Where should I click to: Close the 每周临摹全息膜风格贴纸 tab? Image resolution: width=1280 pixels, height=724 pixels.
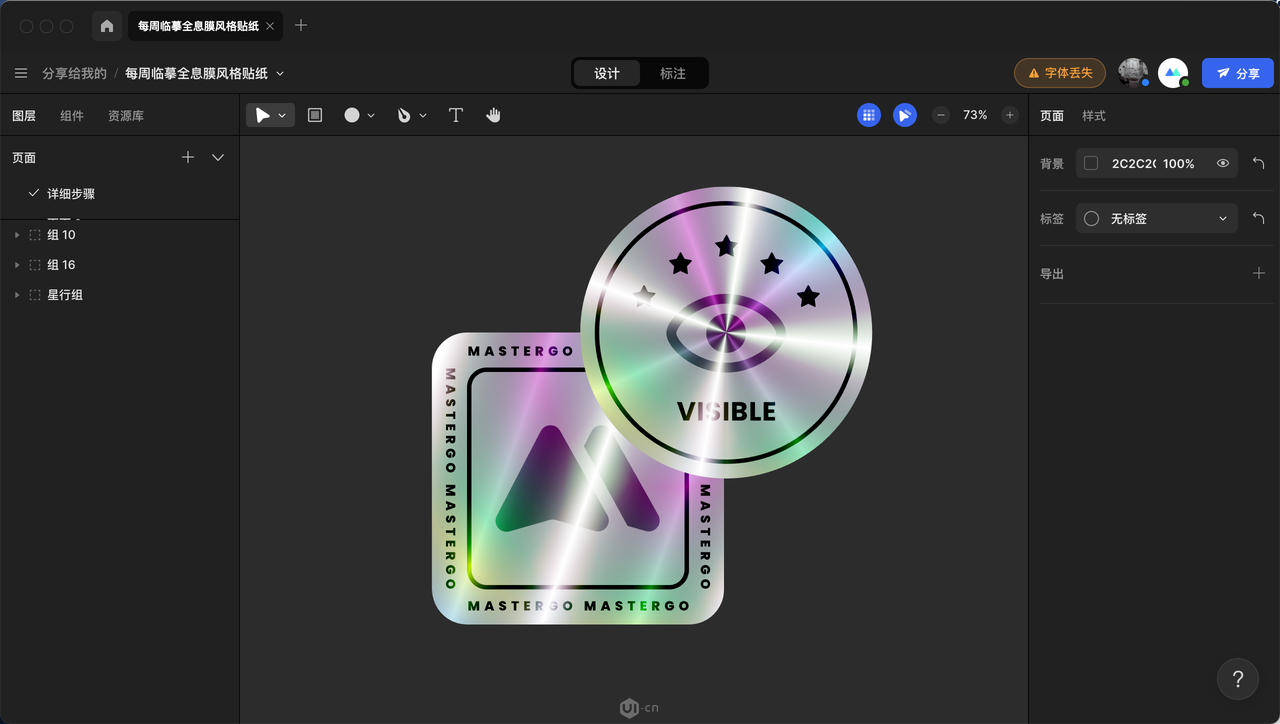(x=270, y=26)
